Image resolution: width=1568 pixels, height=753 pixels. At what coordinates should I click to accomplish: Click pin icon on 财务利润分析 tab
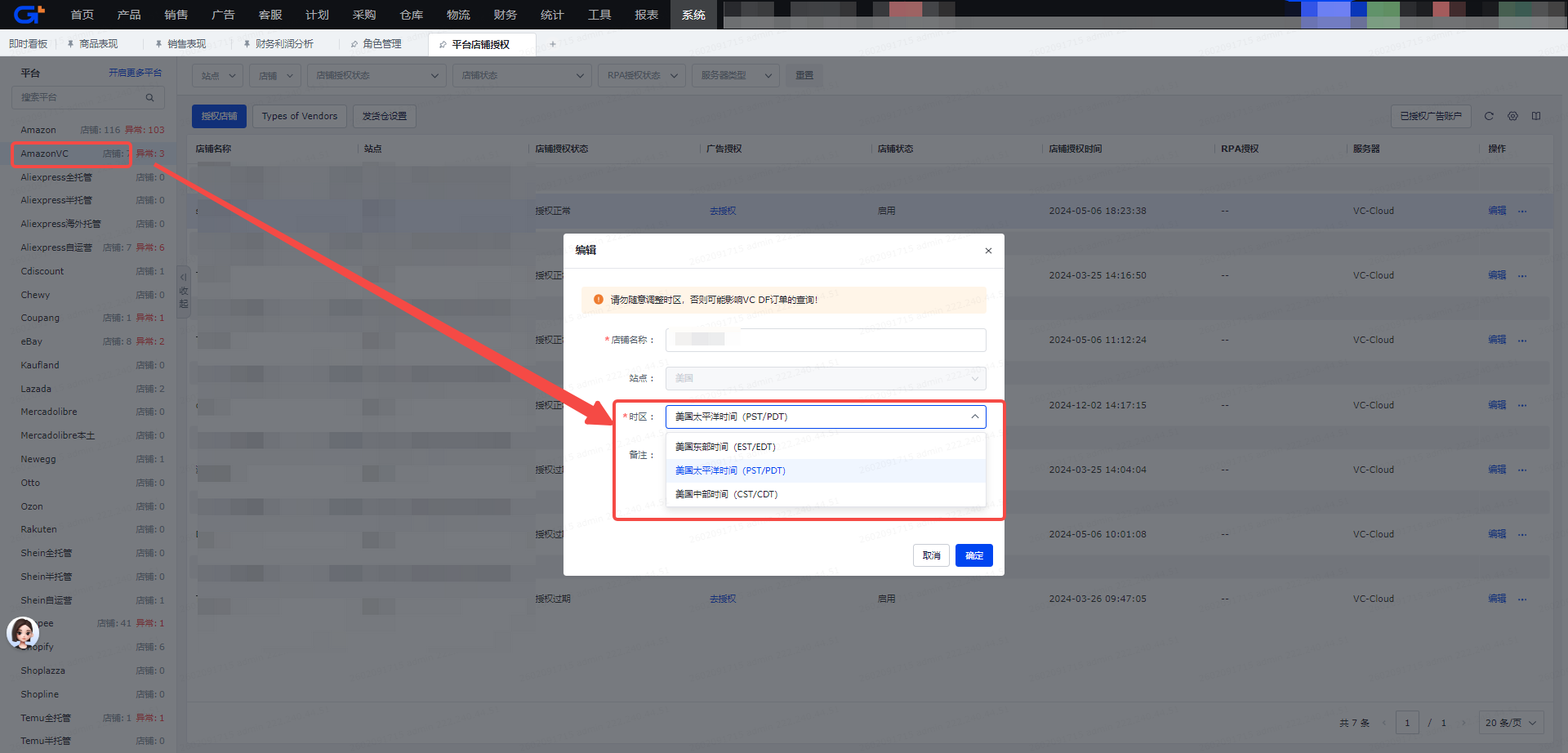(247, 44)
